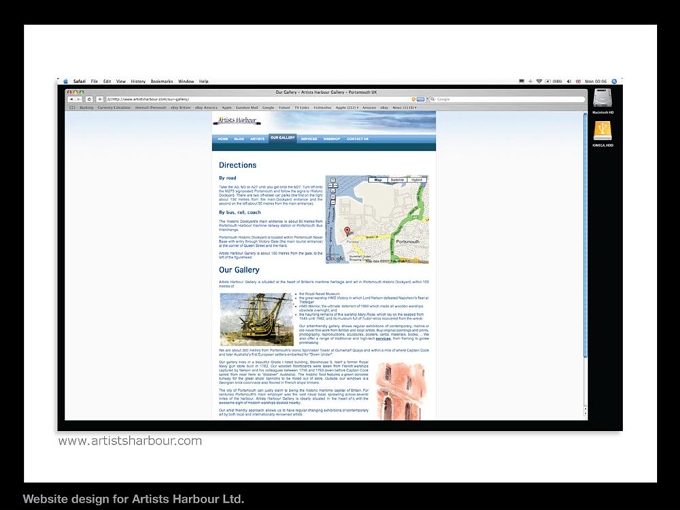Go to the ARTISTS navigation tab

[x=257, y=139]
